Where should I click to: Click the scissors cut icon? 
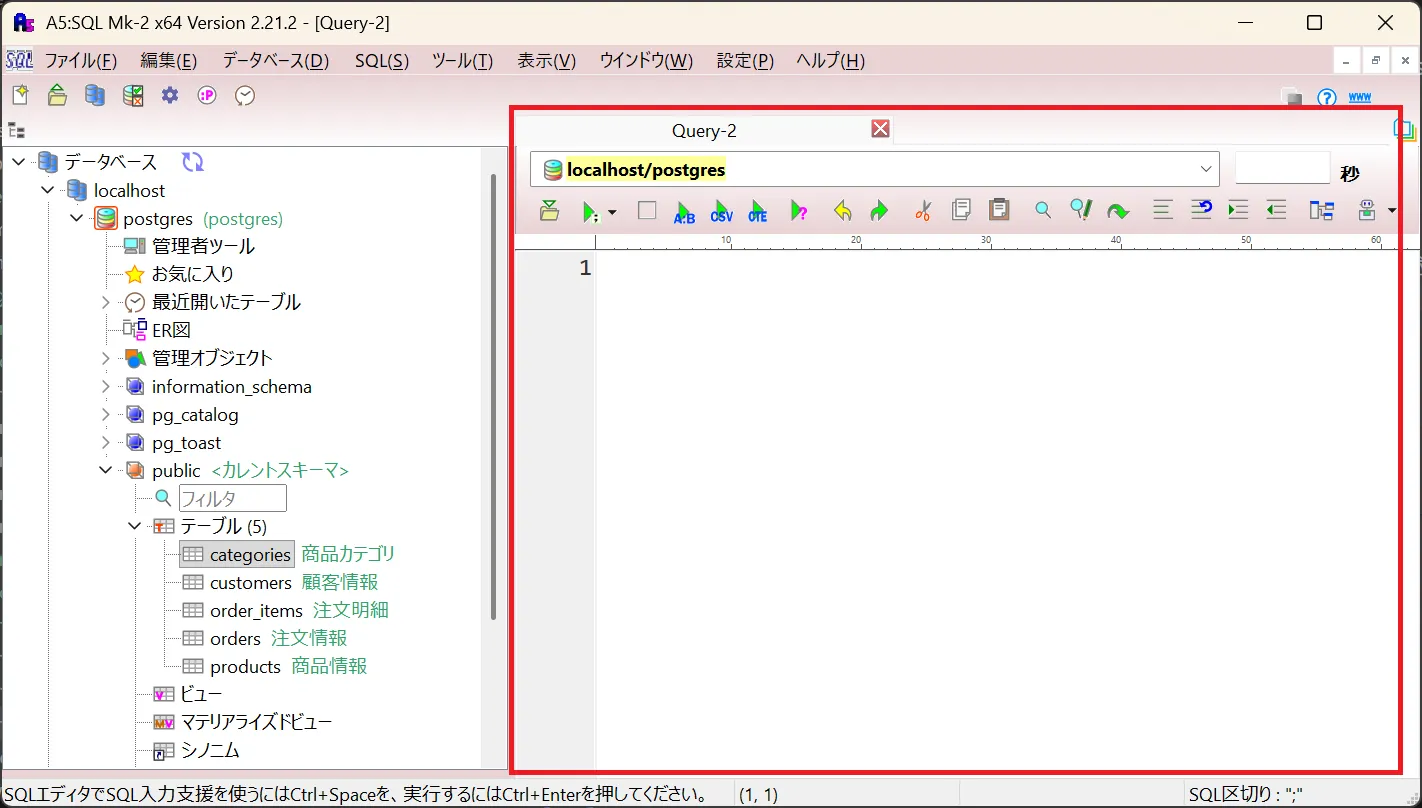pyautogui.click(x=923, y=210)
